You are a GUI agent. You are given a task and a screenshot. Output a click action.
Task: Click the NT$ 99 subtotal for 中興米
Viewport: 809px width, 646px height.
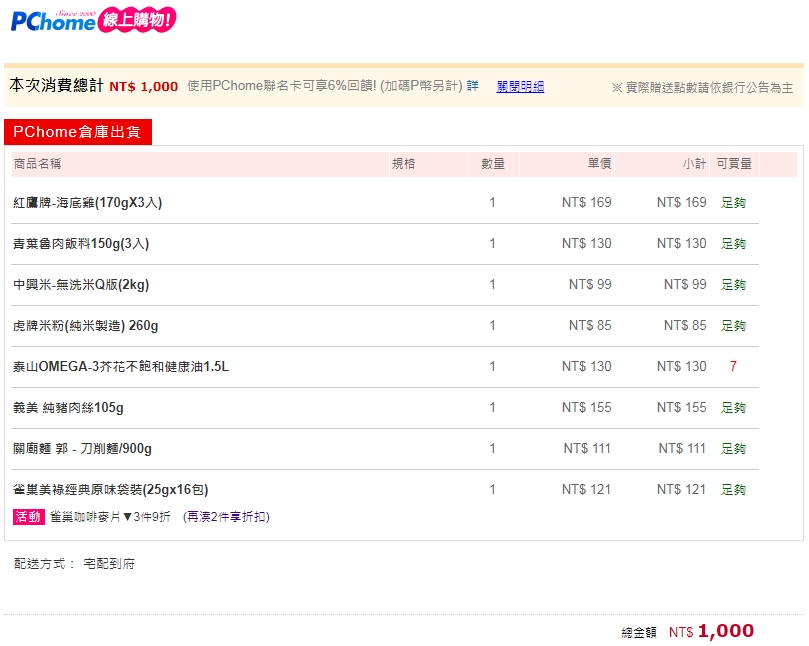(685, 284)
